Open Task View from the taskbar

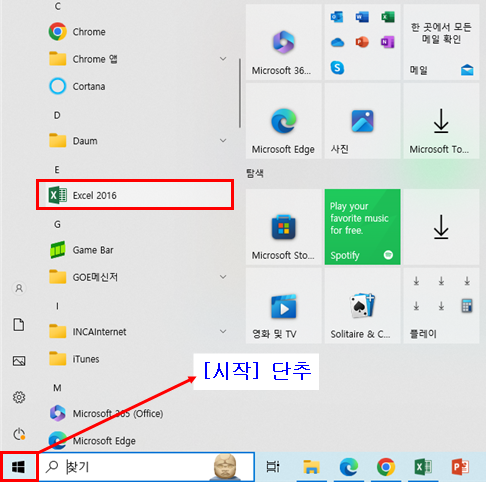pyautogui.click(x=273, y=467)
